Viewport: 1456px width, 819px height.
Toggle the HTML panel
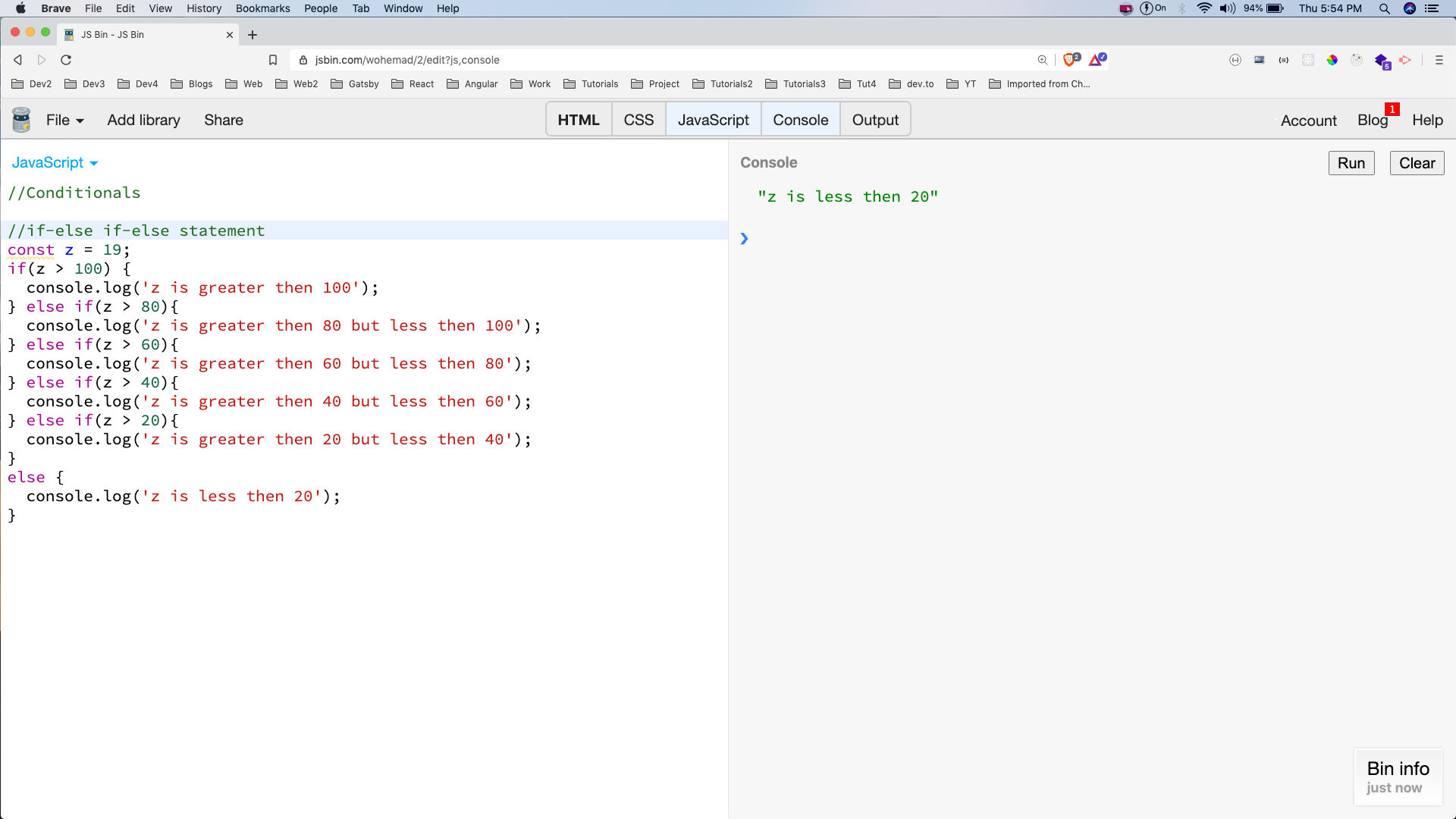(579, 120)
